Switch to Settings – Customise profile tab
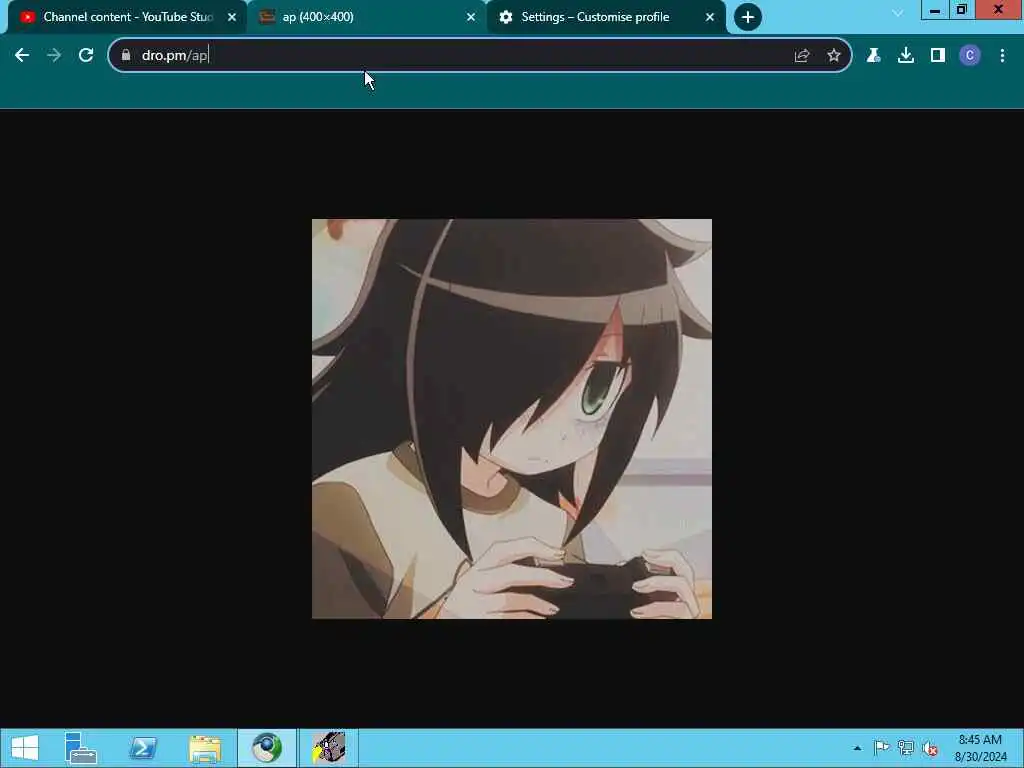 point(606,17)
